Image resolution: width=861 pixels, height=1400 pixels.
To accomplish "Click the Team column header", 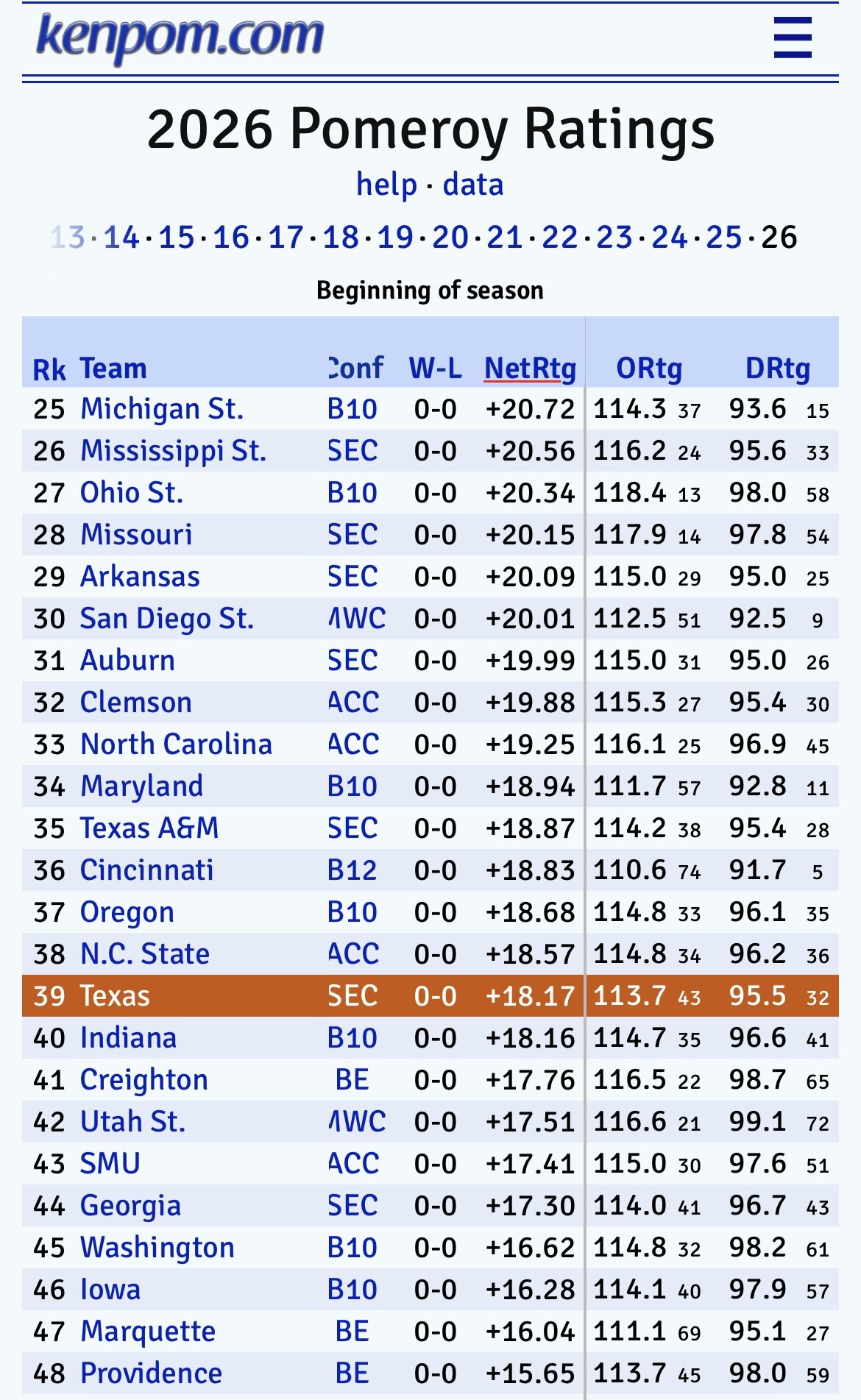I will (x=113, y=368).
